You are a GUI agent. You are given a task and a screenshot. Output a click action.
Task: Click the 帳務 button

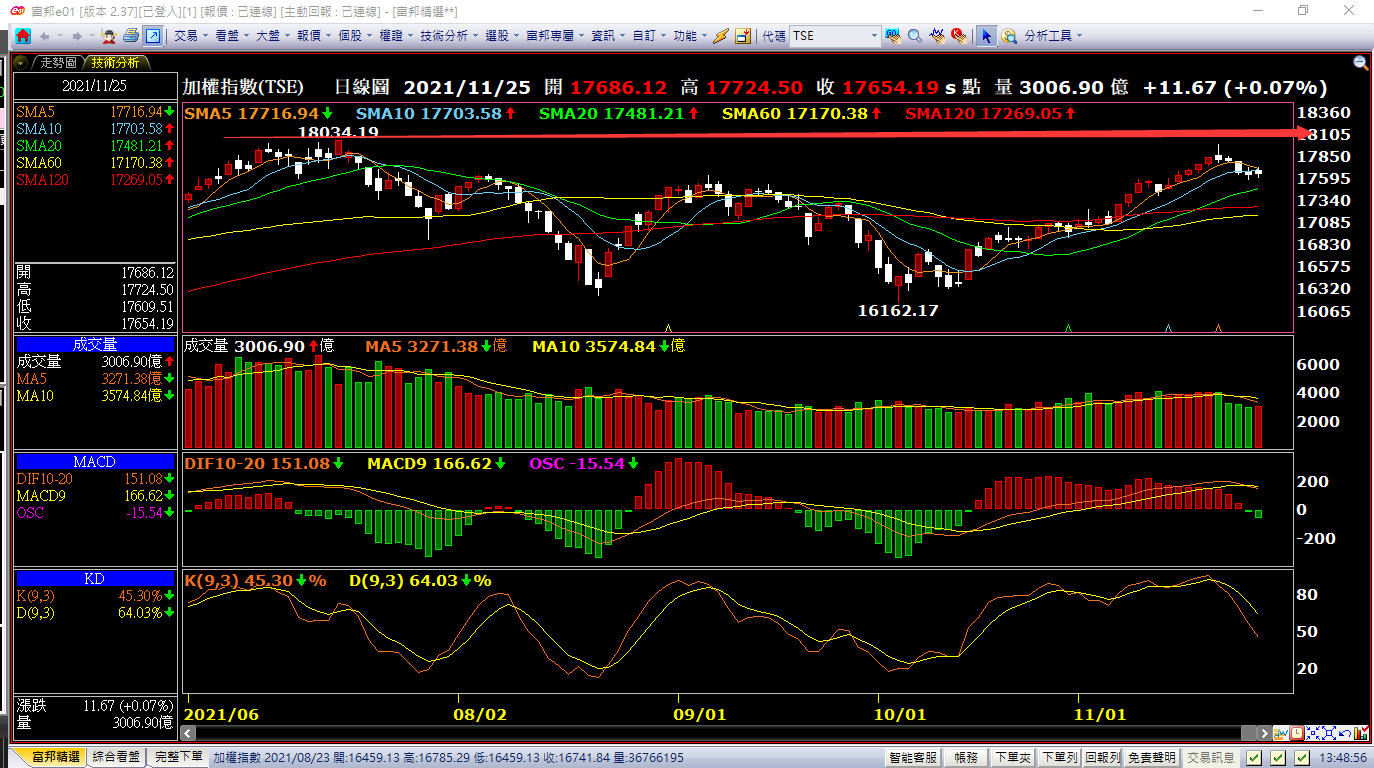coord(967,758)
